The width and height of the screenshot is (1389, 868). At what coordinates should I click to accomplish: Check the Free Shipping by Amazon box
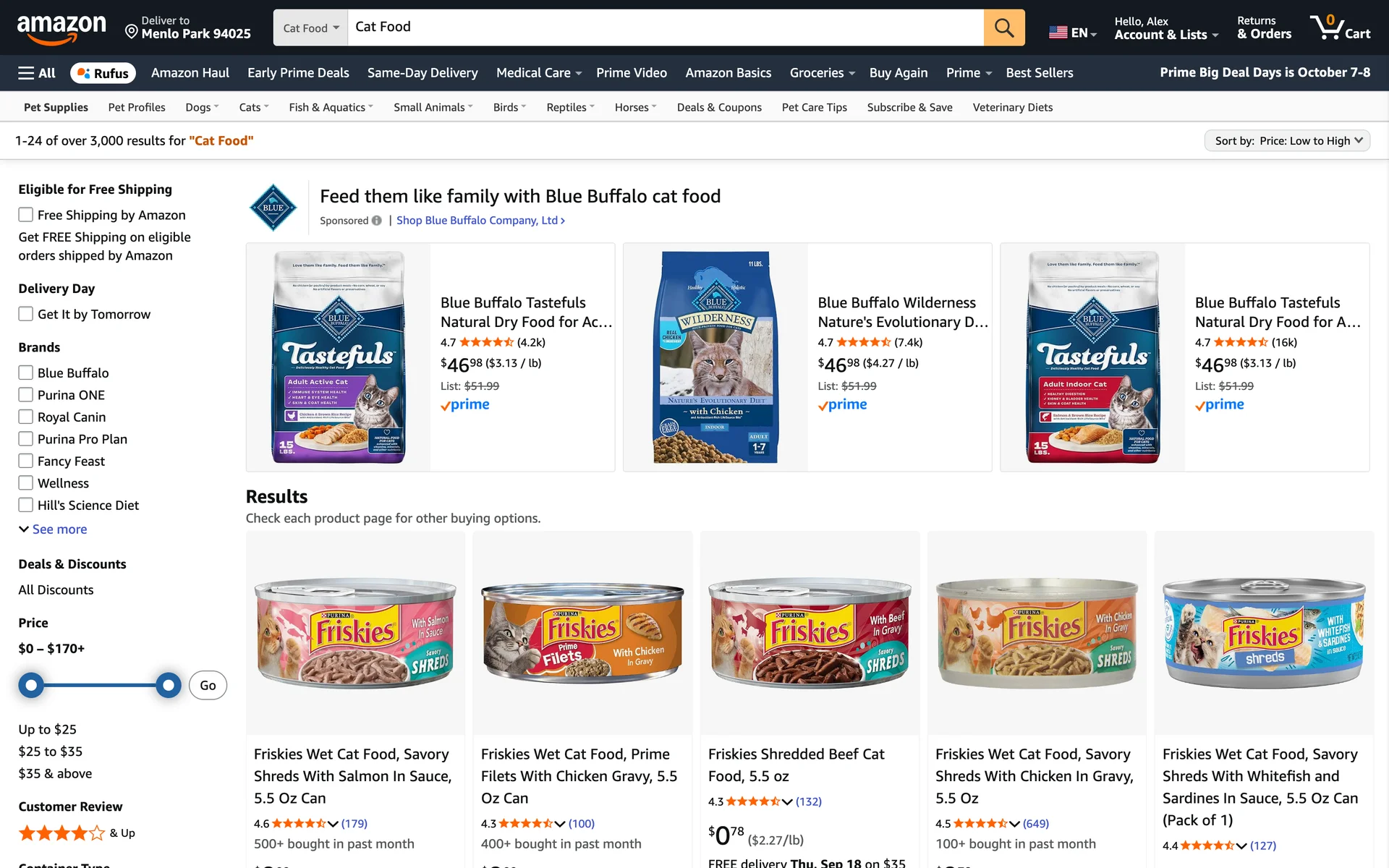26,215
